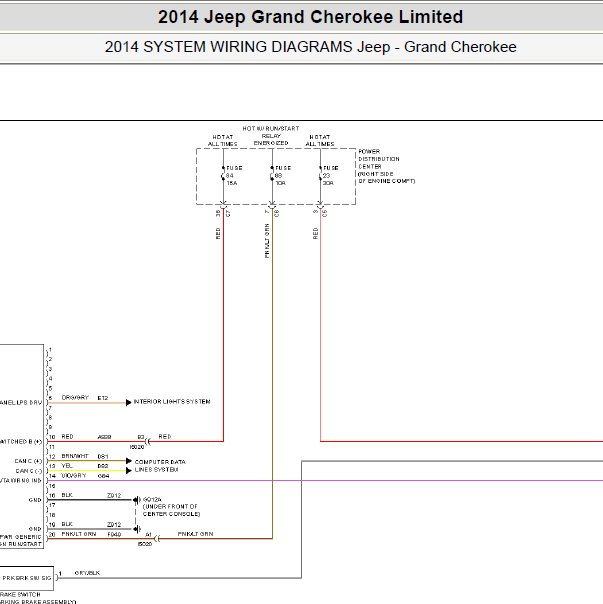This screenshot has width=603, height=604.
Task: Click the 'G912A' ground point label
Action: pyautogui.click(x=152, y=500)
